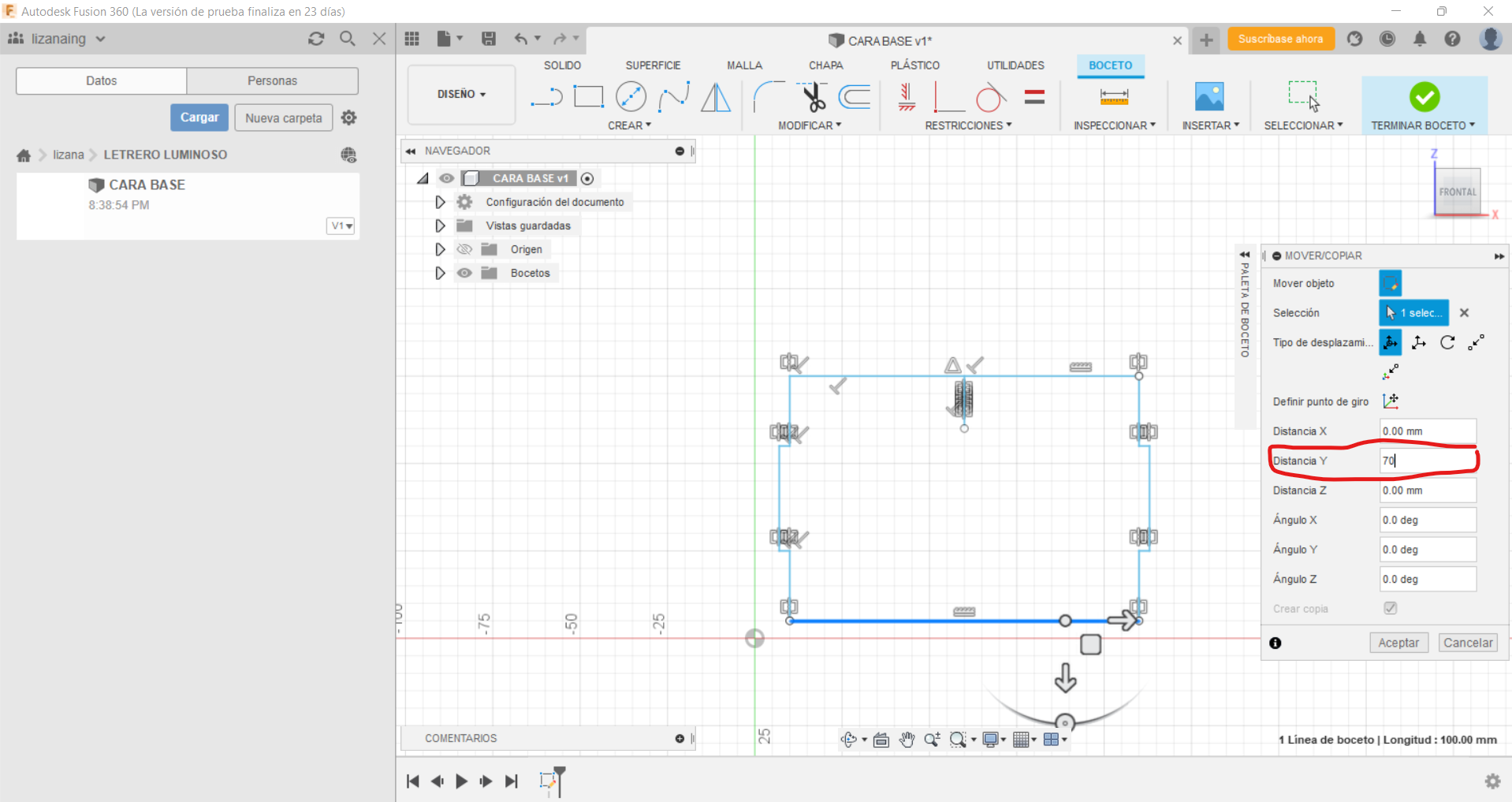Redo the last undone action
This screenshot has width=1512, height=802.
point(560,39)
